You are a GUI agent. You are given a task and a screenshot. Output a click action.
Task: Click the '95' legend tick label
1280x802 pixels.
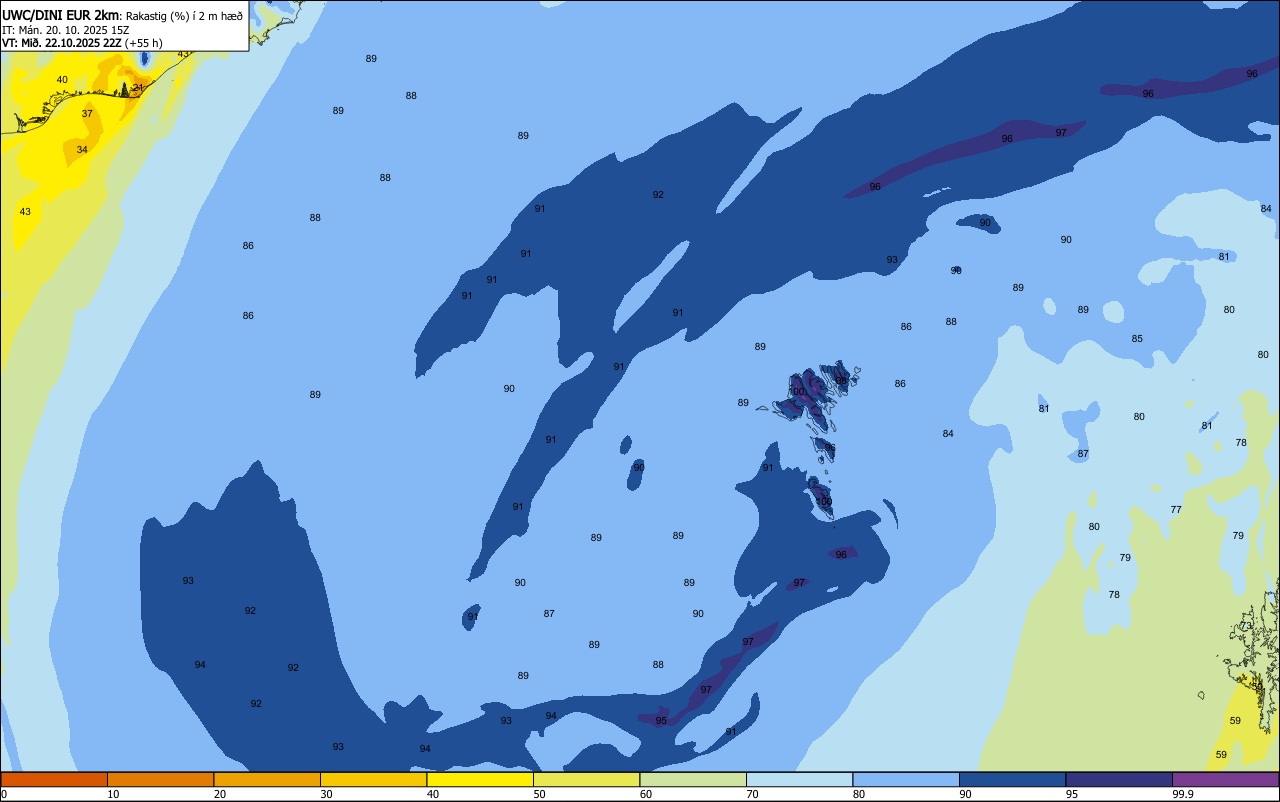(x=1072, y=794)
